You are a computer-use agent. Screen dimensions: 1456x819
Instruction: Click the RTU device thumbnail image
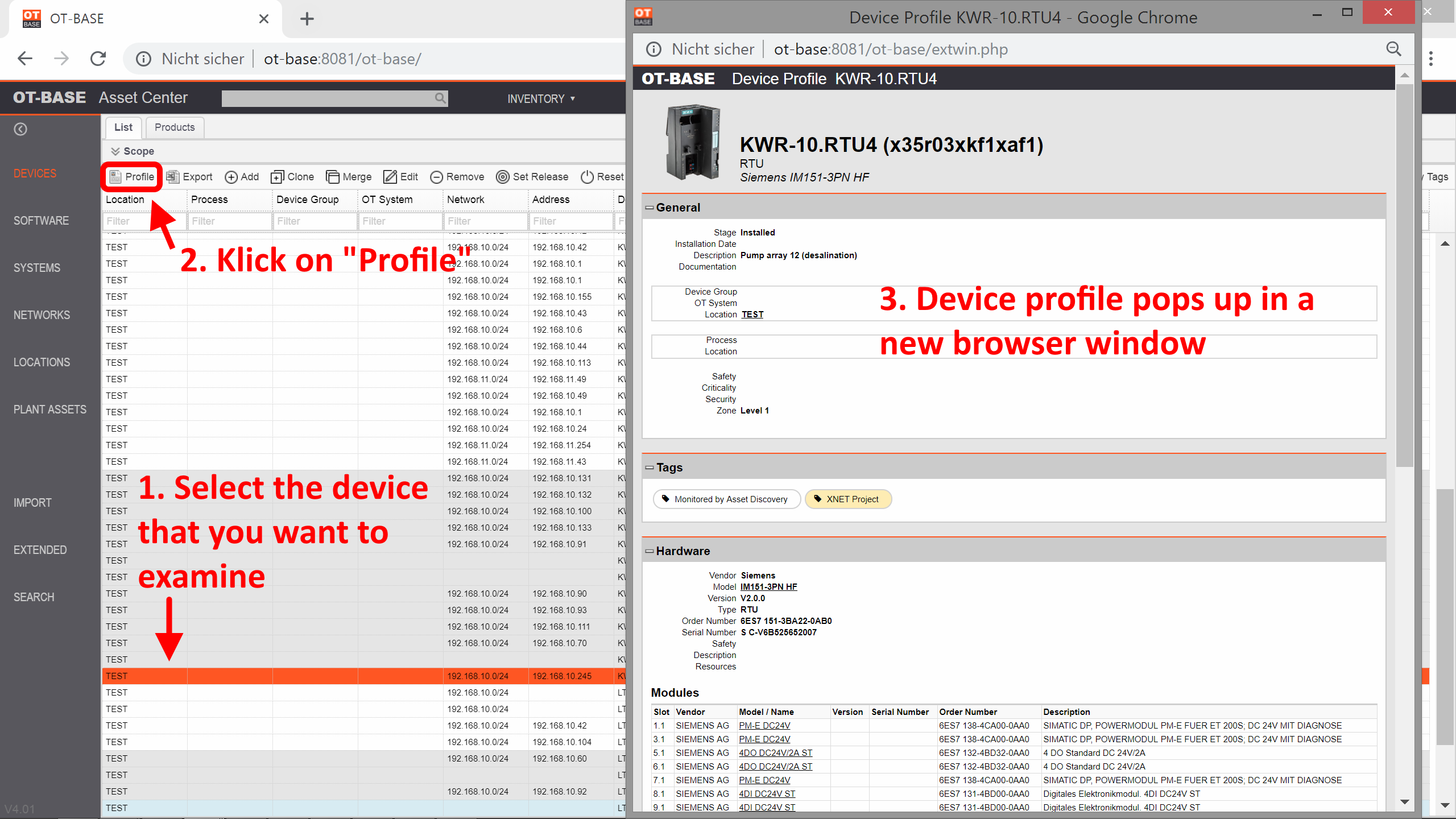pyautogui.click(x=693, y=142)
